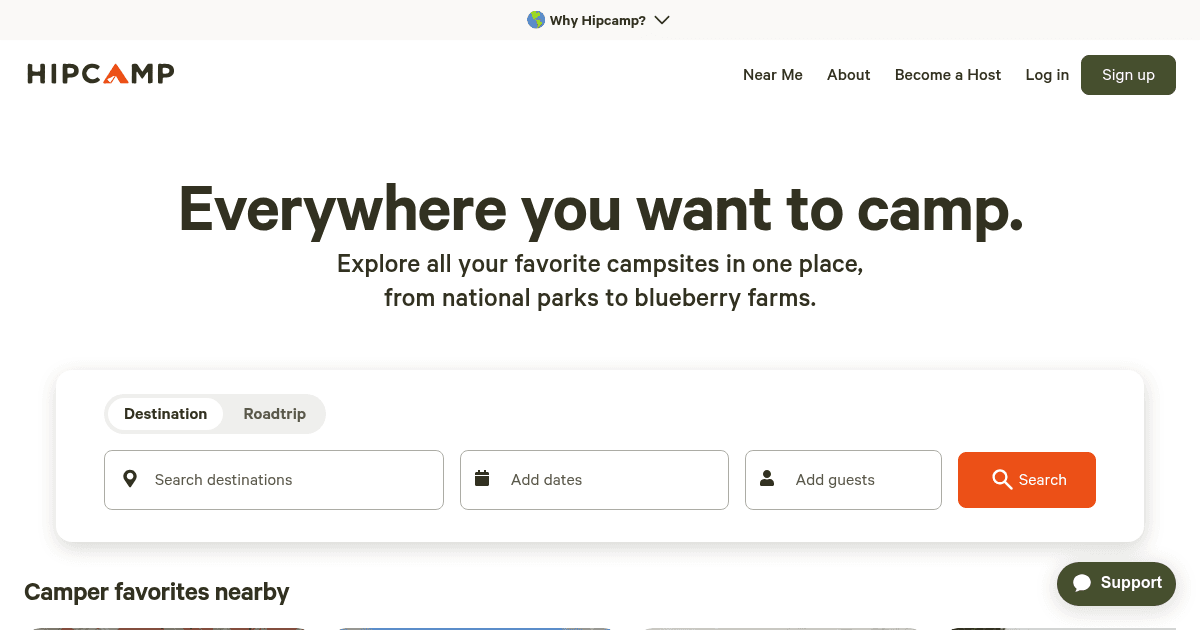Viewport: 1200px width, 630px height.
Task: Click the globe icon next to Why Hipcamp
Action: [536, 19]
